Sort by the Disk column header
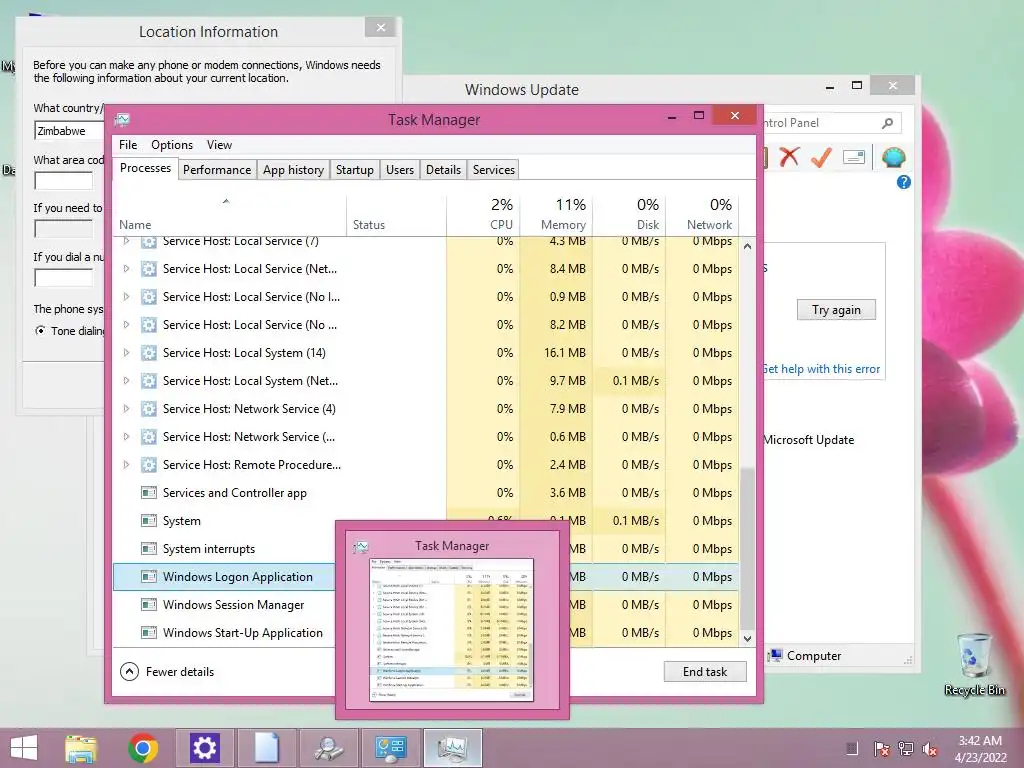Screen dimensions: 1024x768 tap(629, 214)
